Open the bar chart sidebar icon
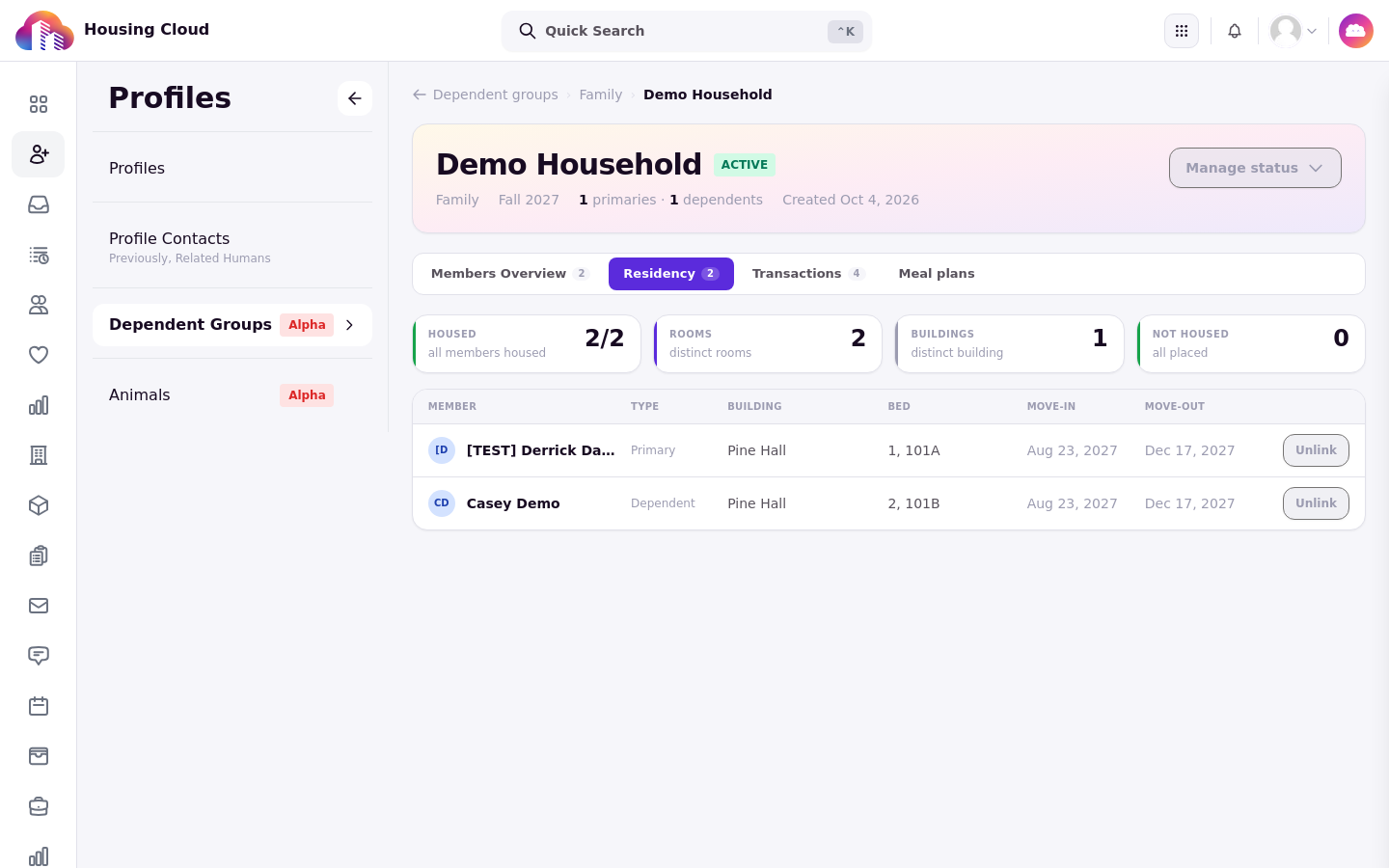 coord(39,405)
